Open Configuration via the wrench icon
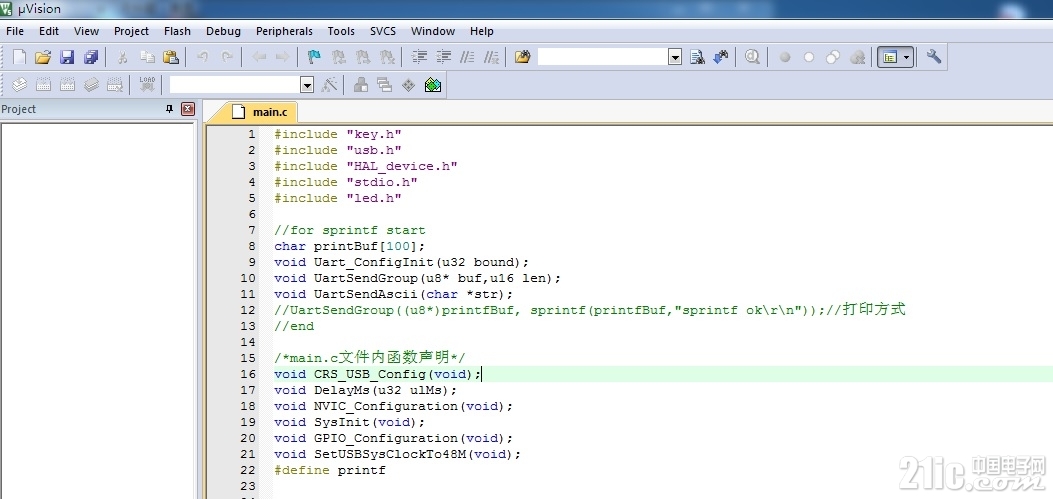 (933, 57)
